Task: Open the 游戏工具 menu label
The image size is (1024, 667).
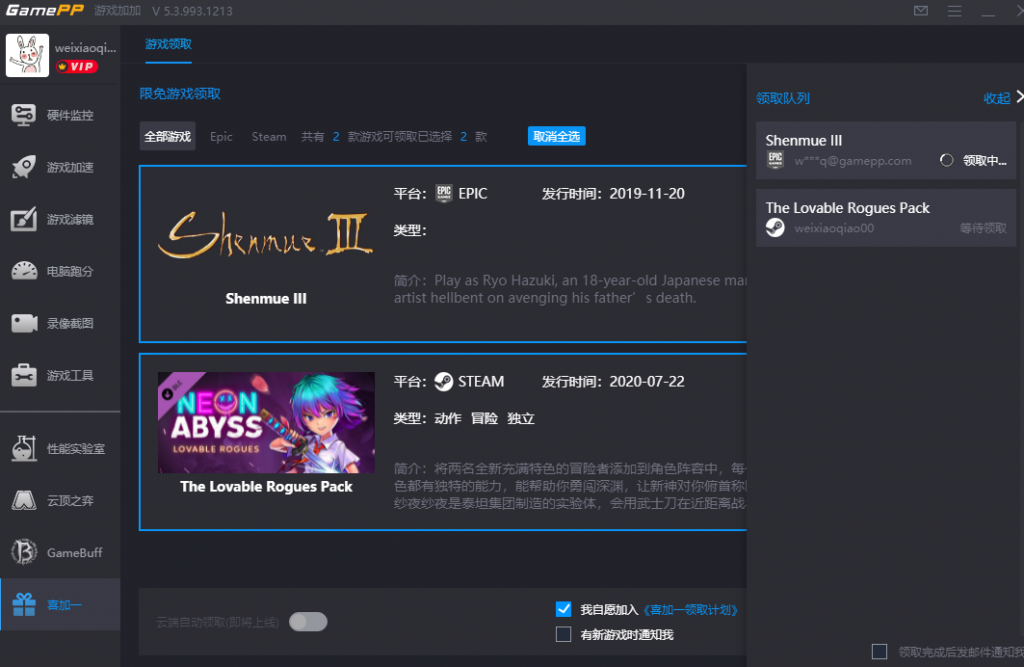Action: pyautogui.click(x=70, y=376)
